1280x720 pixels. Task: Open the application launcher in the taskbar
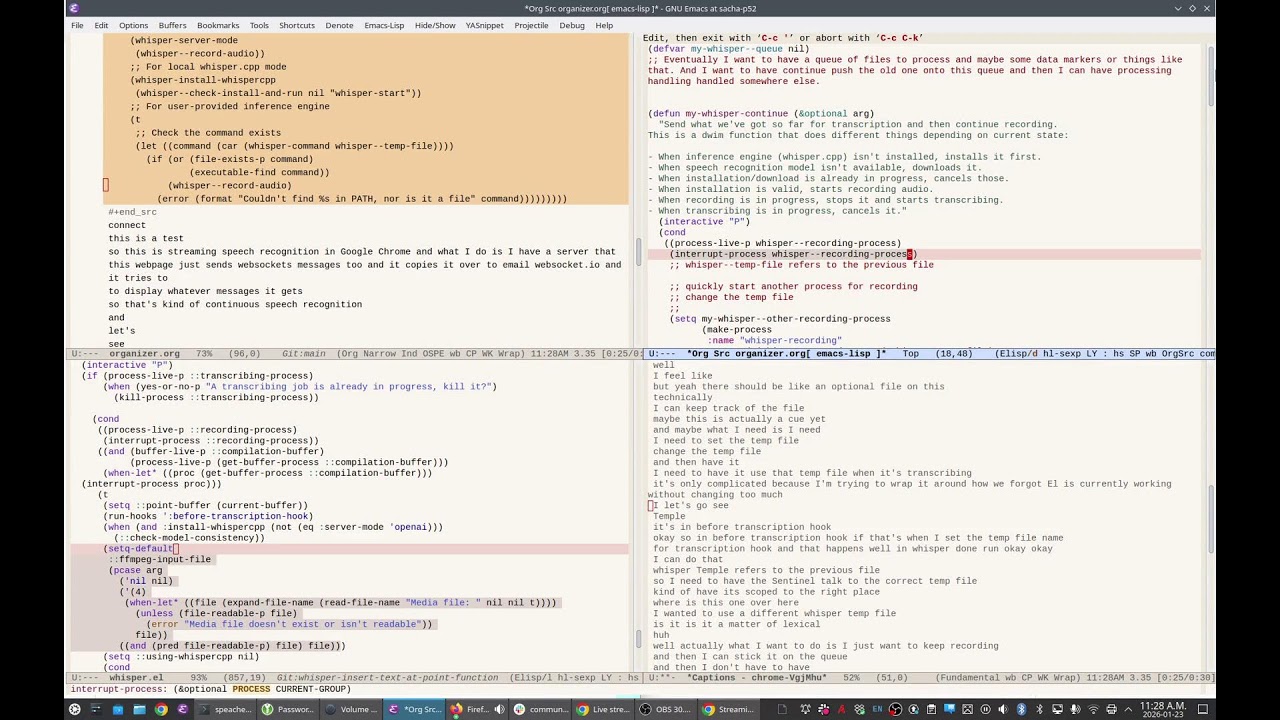(74, 709)
